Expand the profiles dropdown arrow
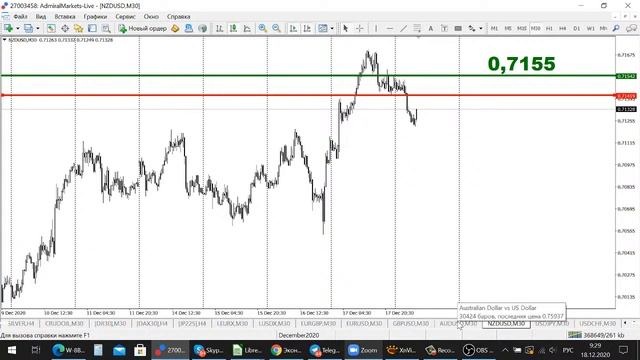Viewport: 640px width, 360px height. click(x=38, y=29)
